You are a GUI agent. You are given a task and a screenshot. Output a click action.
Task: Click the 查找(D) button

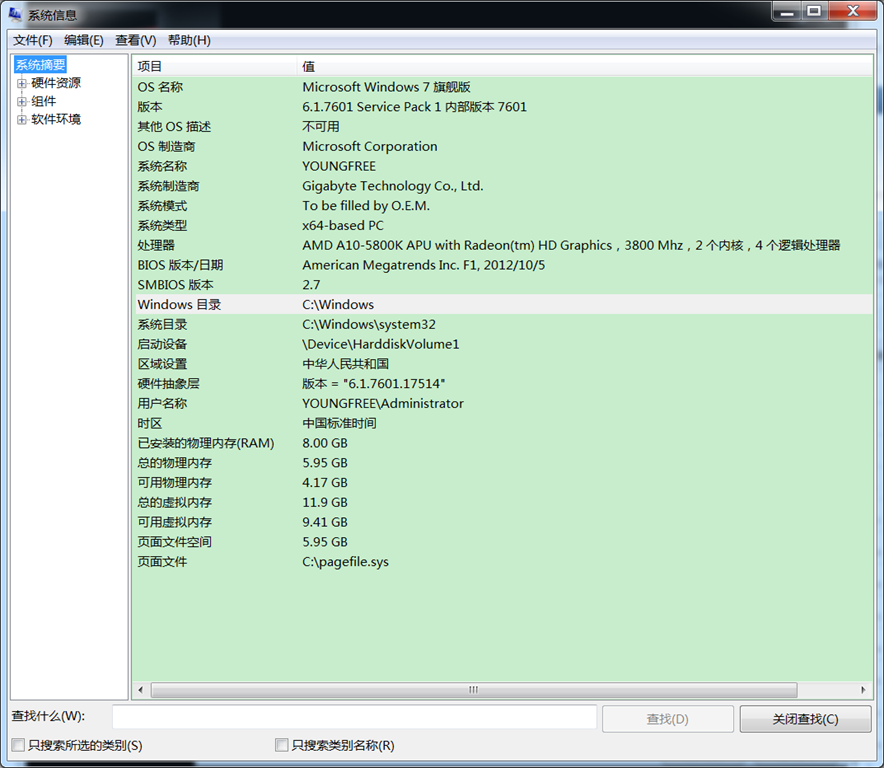(x=668, y=719)
